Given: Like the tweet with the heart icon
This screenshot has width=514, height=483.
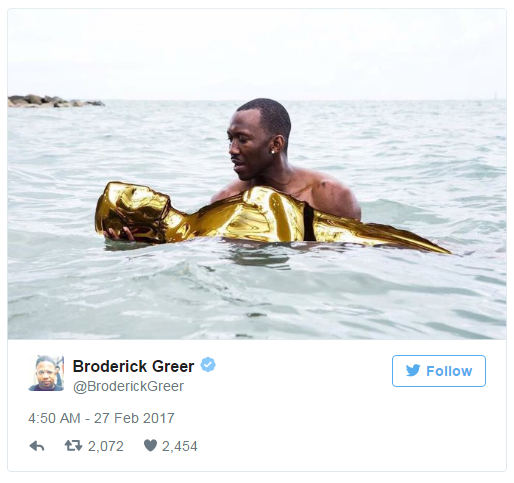Looking at the screenshot, I should [150, 445].
